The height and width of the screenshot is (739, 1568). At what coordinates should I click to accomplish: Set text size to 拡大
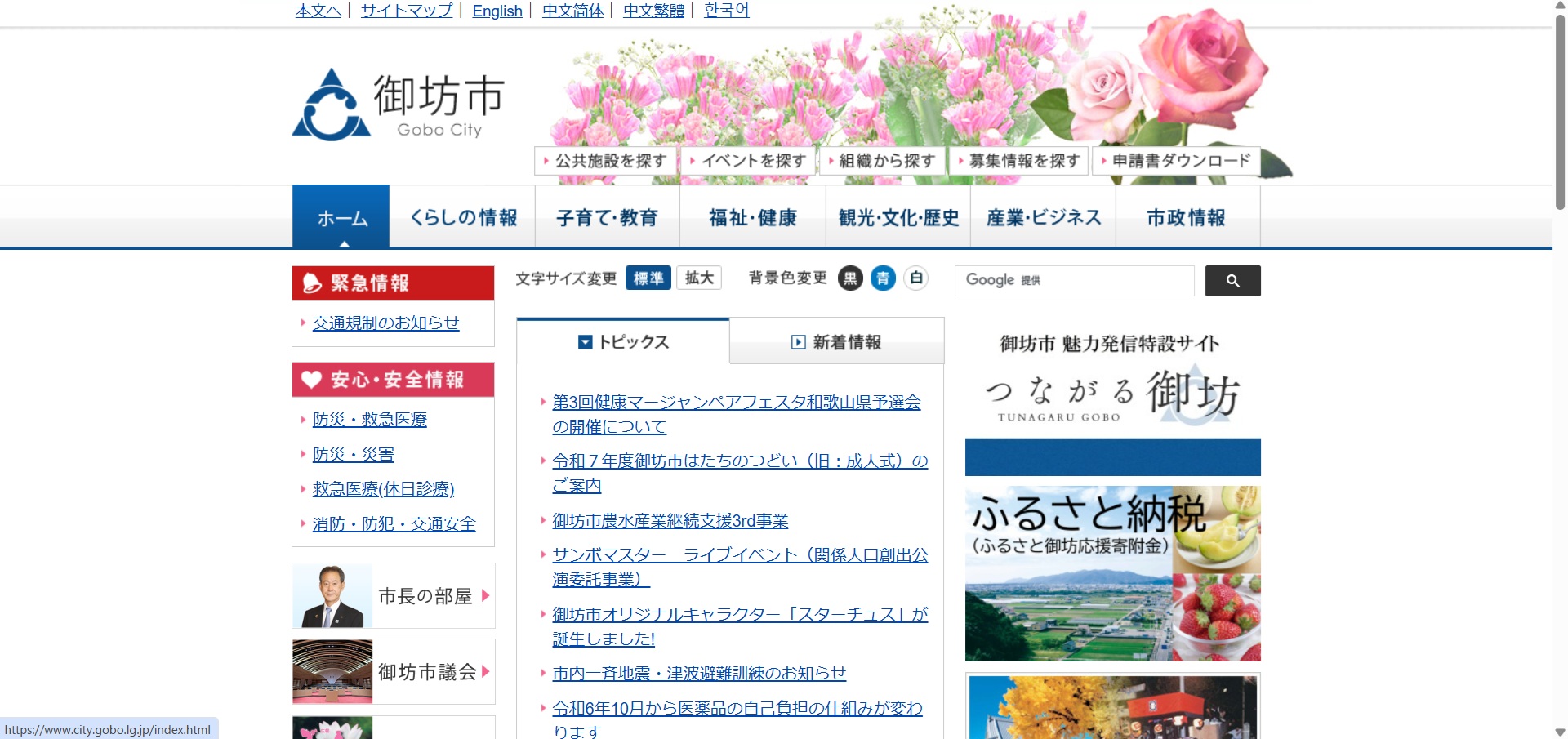699,278
